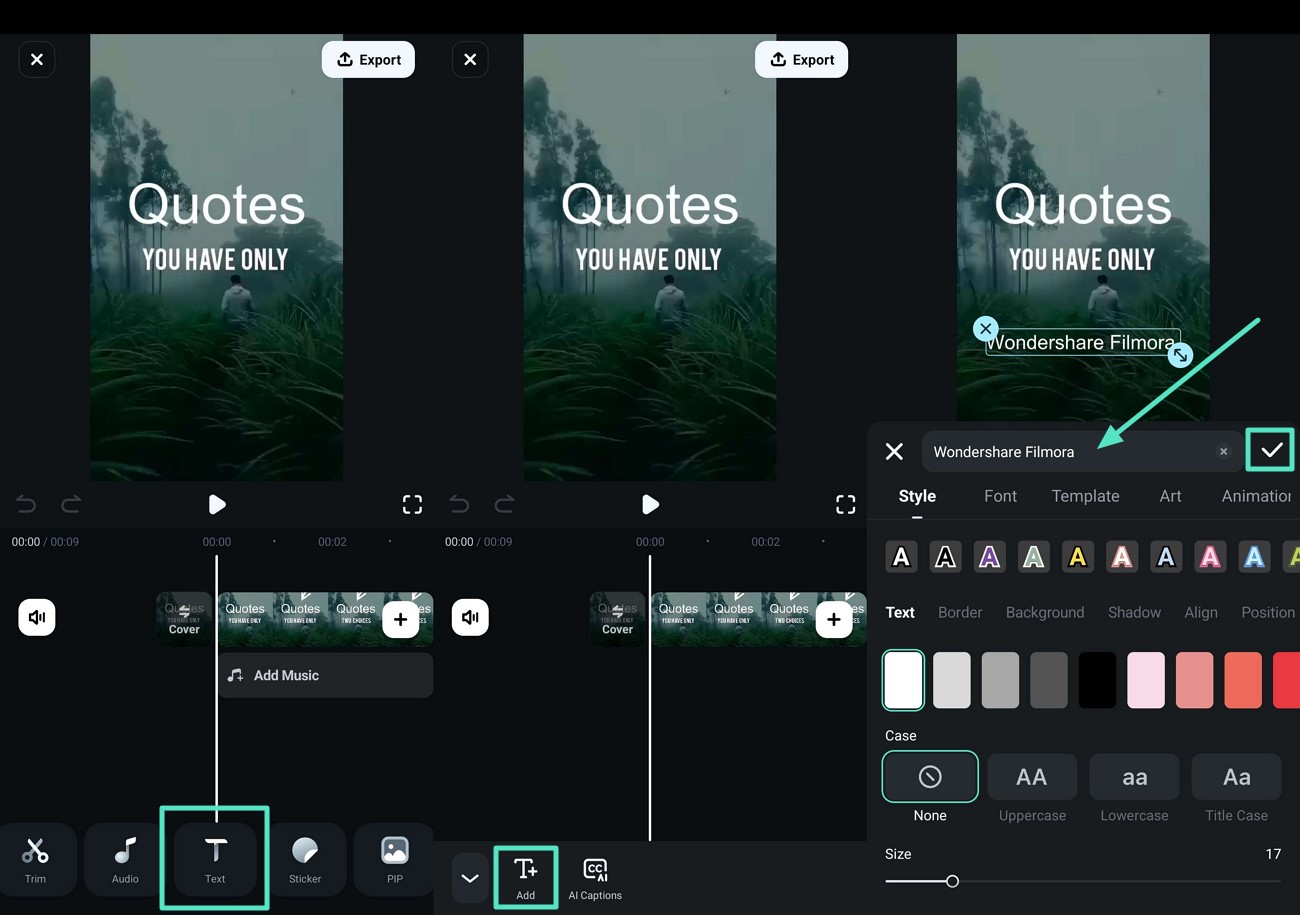The height and width of the screenshot is (915, 1300).
Task: Add a clip with plus on Add Music screen
Action: coord(400,619)
